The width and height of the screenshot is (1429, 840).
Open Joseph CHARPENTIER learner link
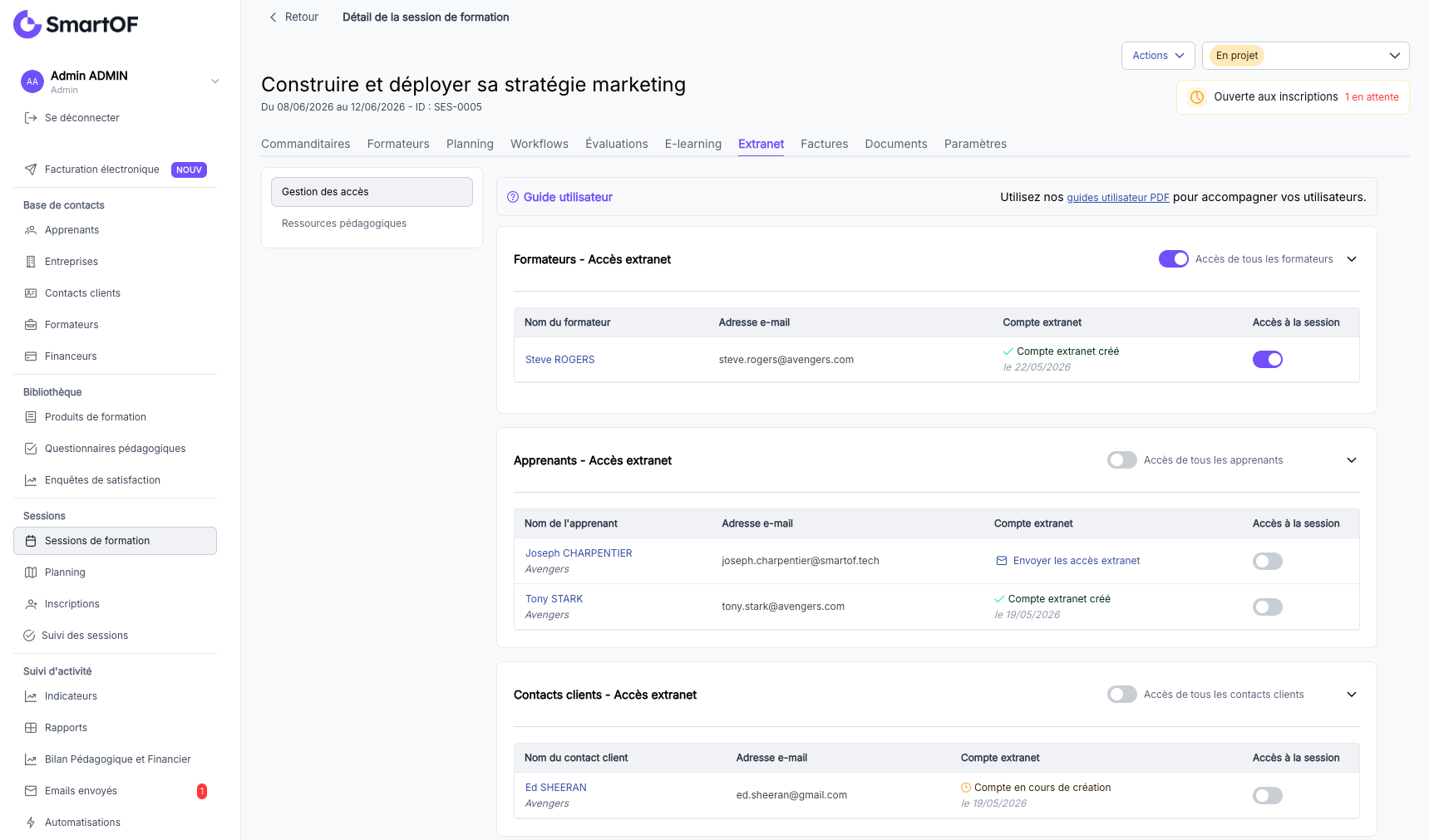tap(579, 553)
